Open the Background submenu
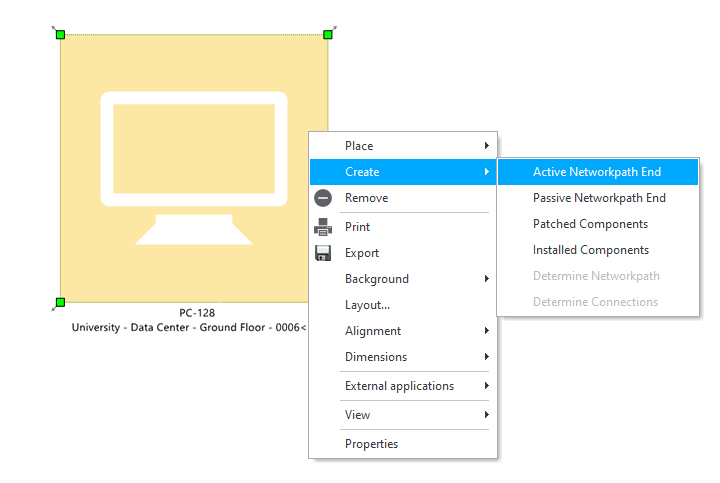This screenshot has width=720, height=483. point(403,279)
